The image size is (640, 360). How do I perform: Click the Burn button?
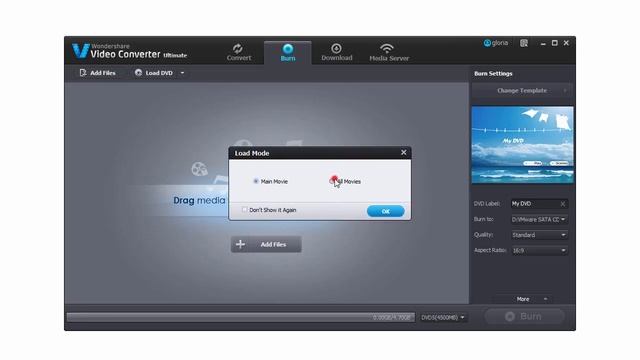[524, 316]
